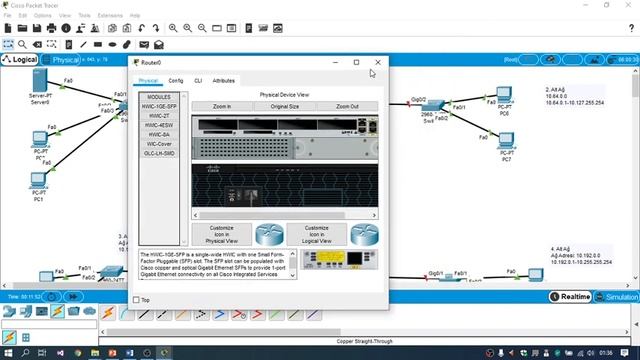Add a Simple PDU with closed envelope

144,44
